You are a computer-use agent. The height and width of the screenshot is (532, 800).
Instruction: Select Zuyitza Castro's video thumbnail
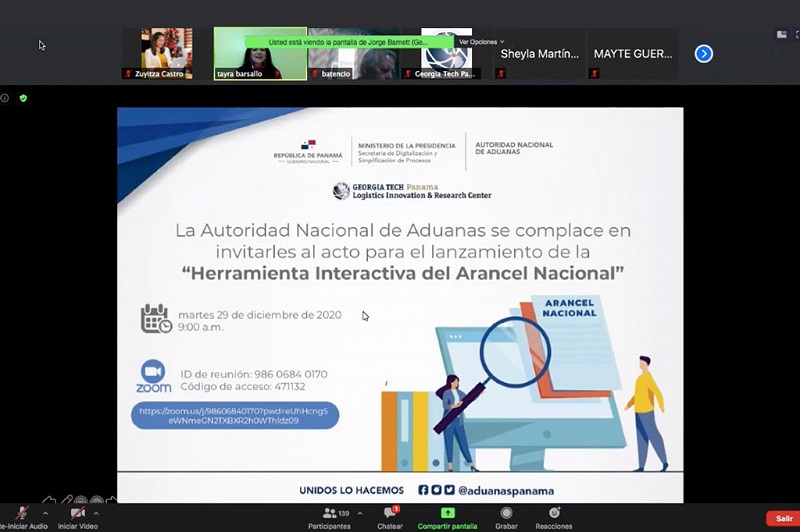[167, 54]
